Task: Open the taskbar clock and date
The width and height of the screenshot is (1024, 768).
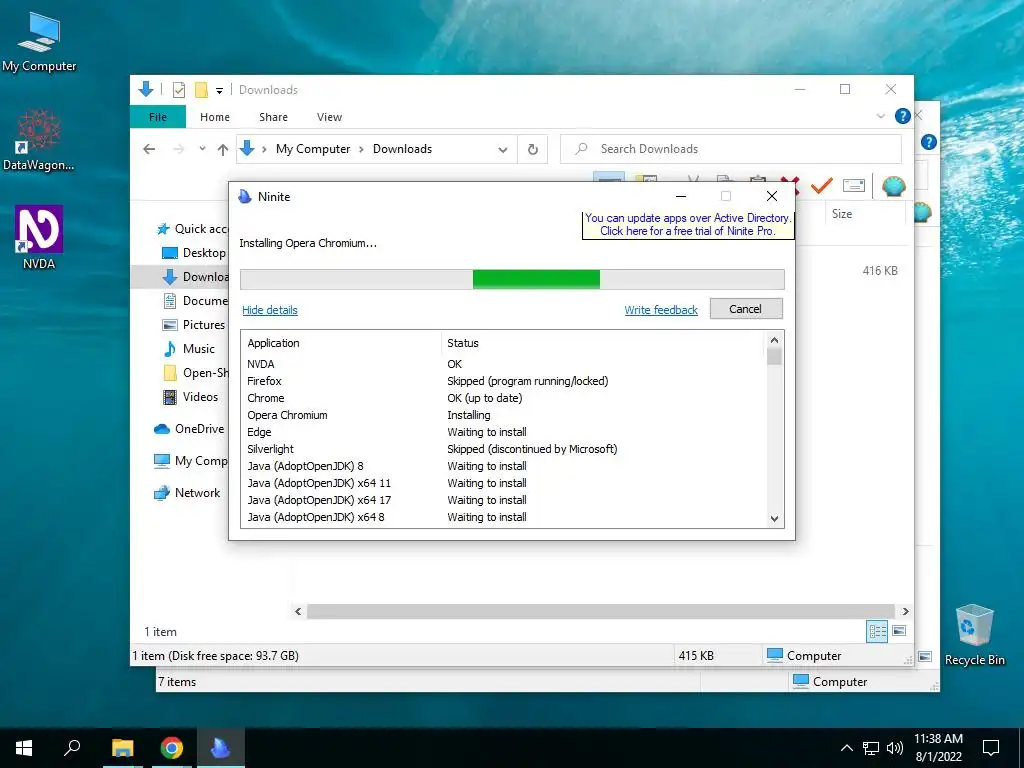Action: click(x=938, y=748)
